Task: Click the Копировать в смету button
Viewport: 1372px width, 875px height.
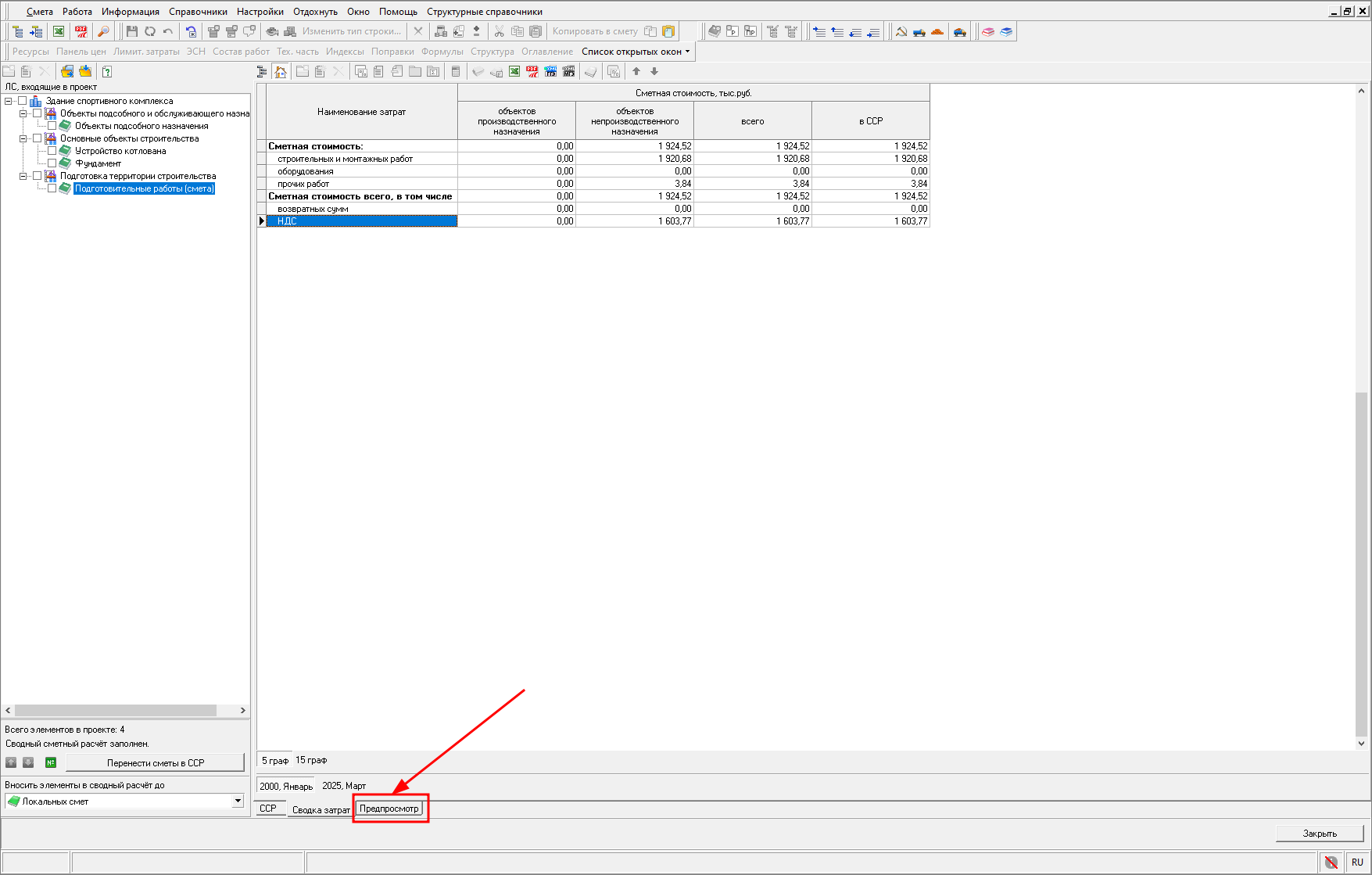Action: tap(595, 31)
